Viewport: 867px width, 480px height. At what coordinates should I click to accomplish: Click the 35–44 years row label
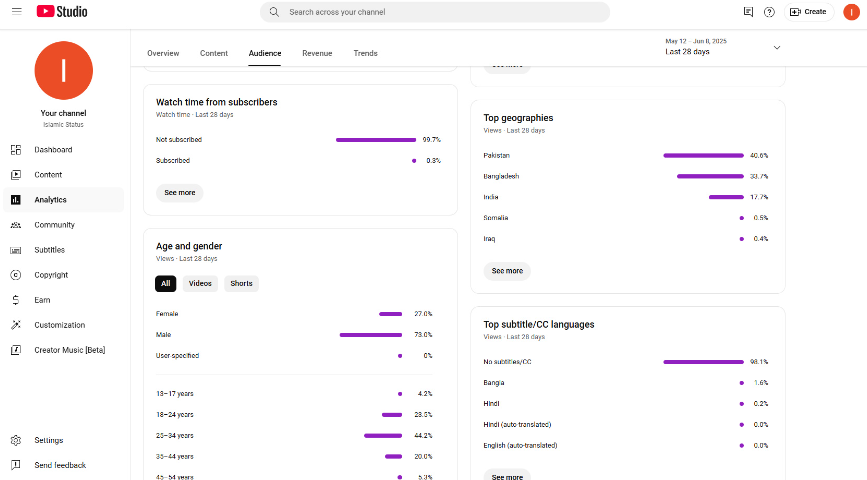coord(175,457)
